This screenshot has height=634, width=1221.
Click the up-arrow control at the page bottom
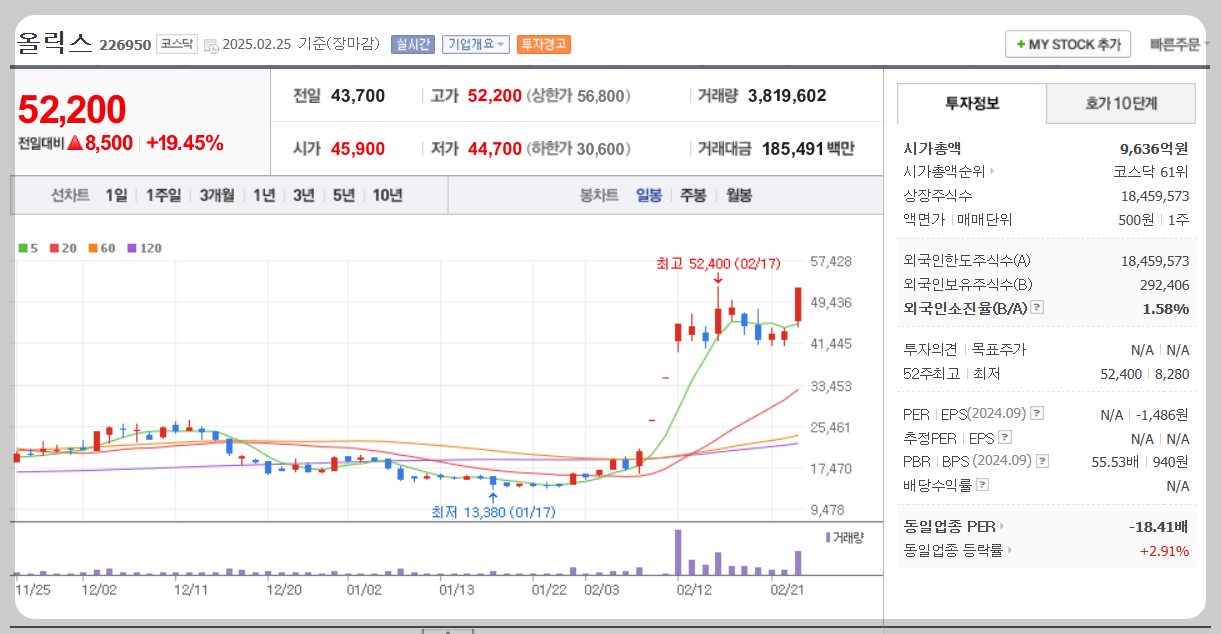(450, 630)
